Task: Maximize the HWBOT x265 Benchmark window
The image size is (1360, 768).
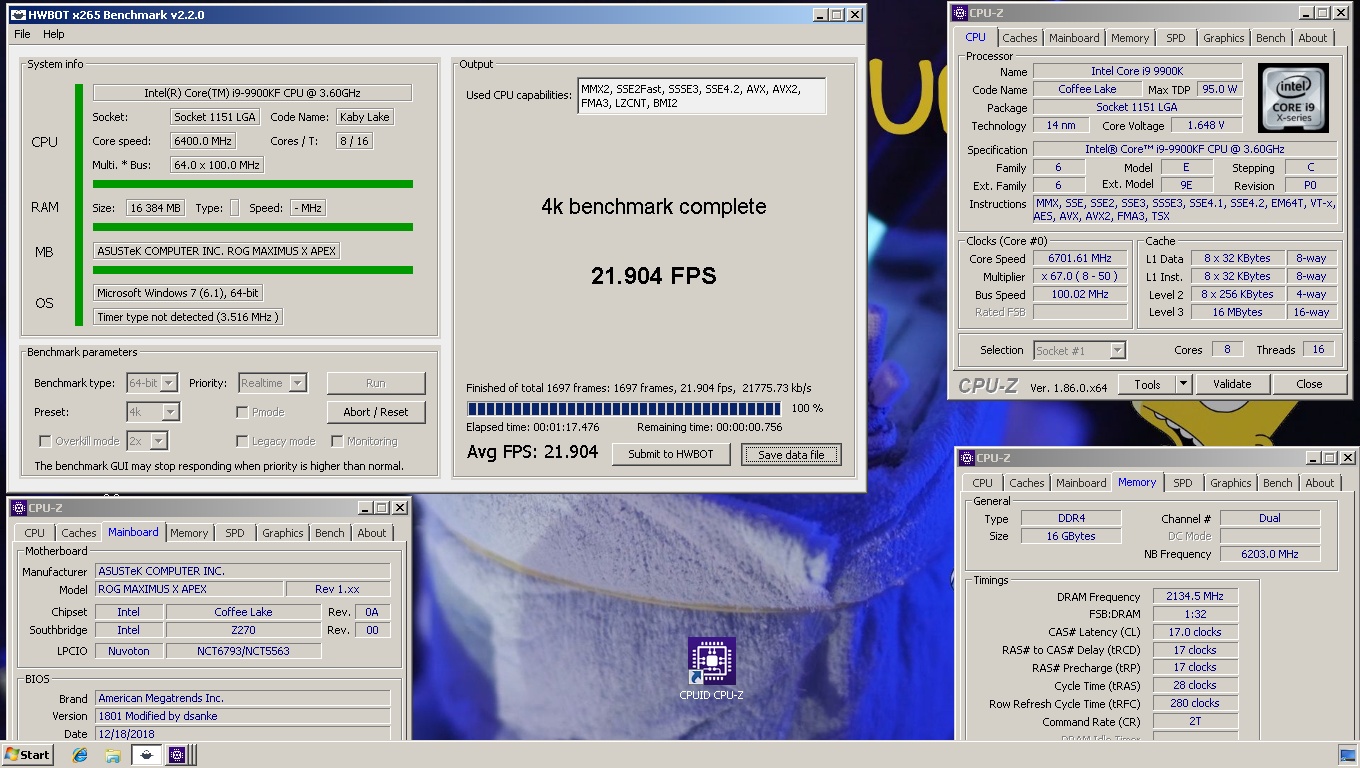Action: coord(837,15)
